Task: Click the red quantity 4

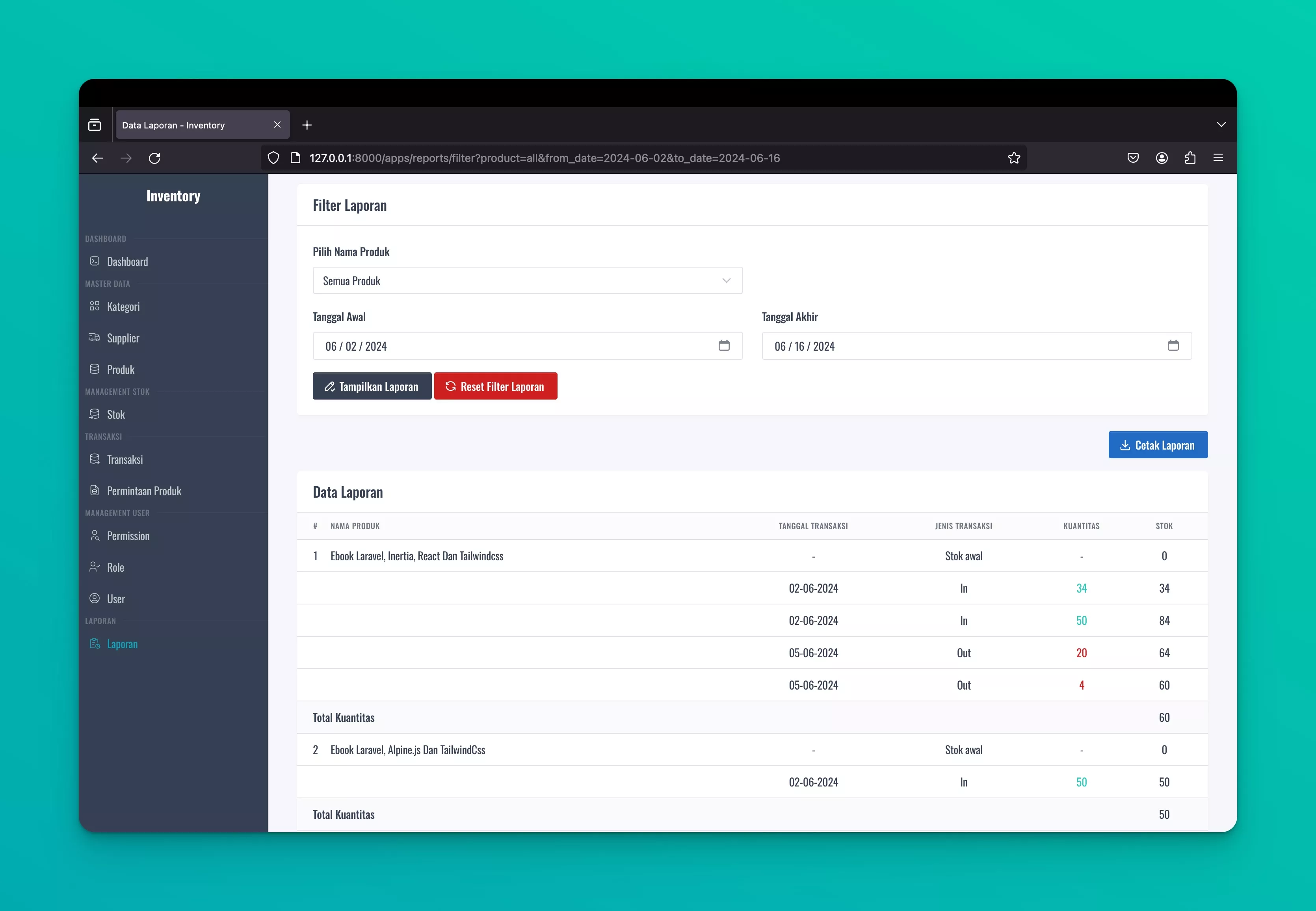Action: click(1082, 686)
